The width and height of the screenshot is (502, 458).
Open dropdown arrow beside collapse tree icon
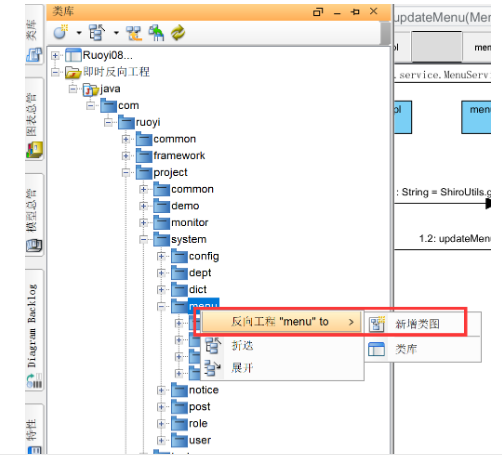click(116, 33)
